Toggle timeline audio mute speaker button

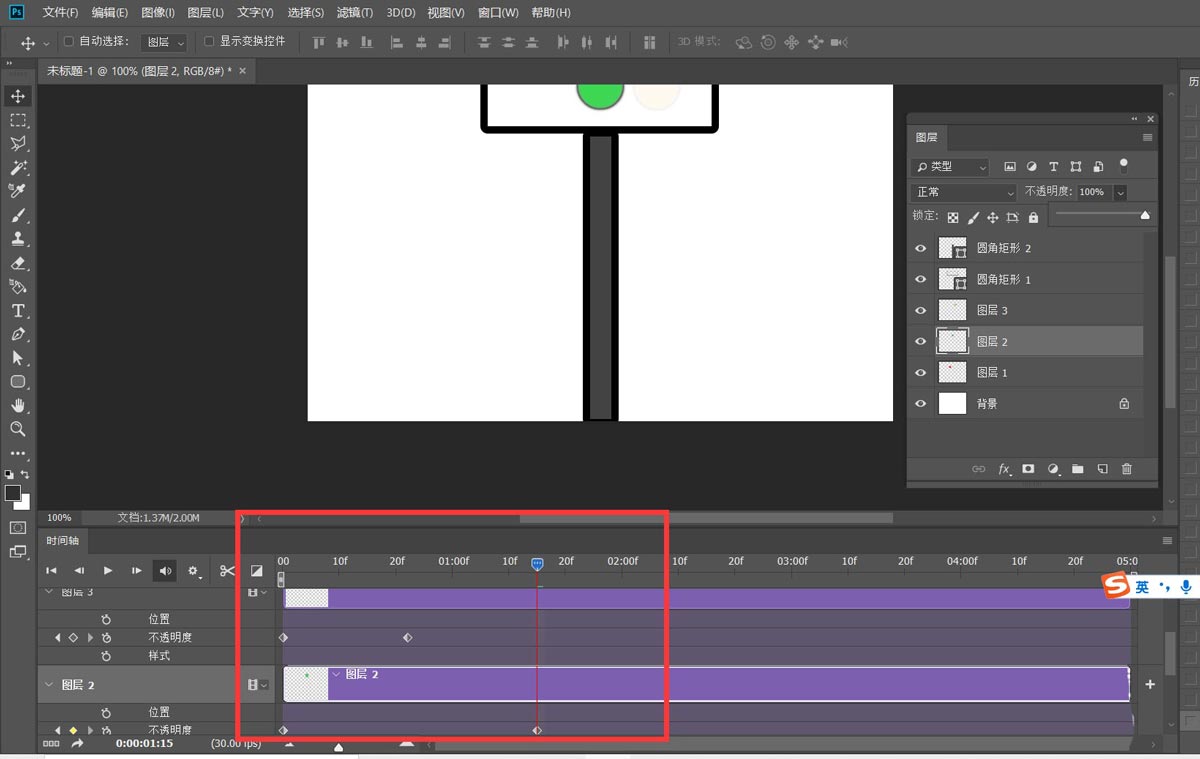coord(164,571)
